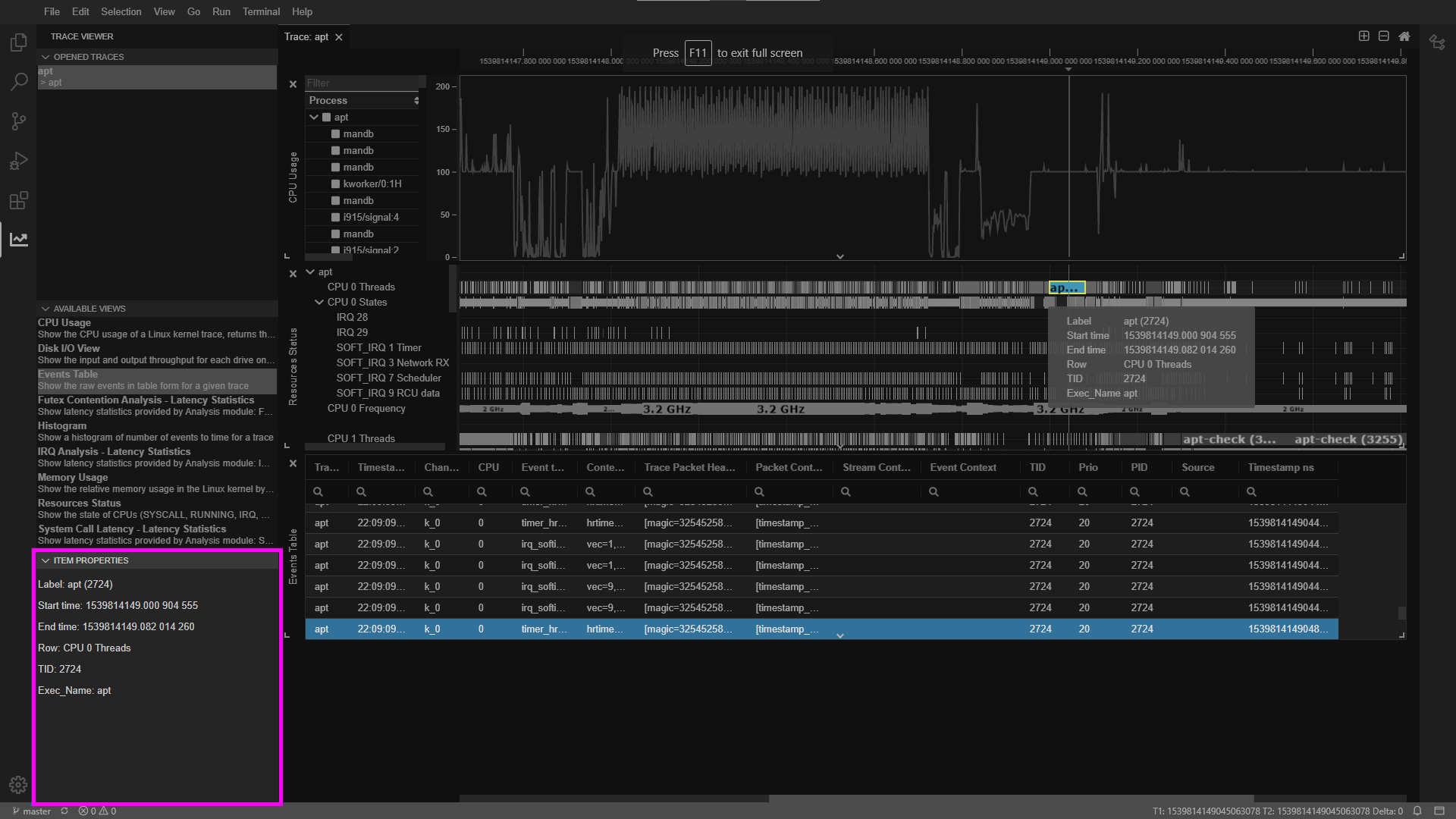Open the Source Control icon
Image resolution: width=1456 pixels, height=819 pixels.
pos(18,121)
